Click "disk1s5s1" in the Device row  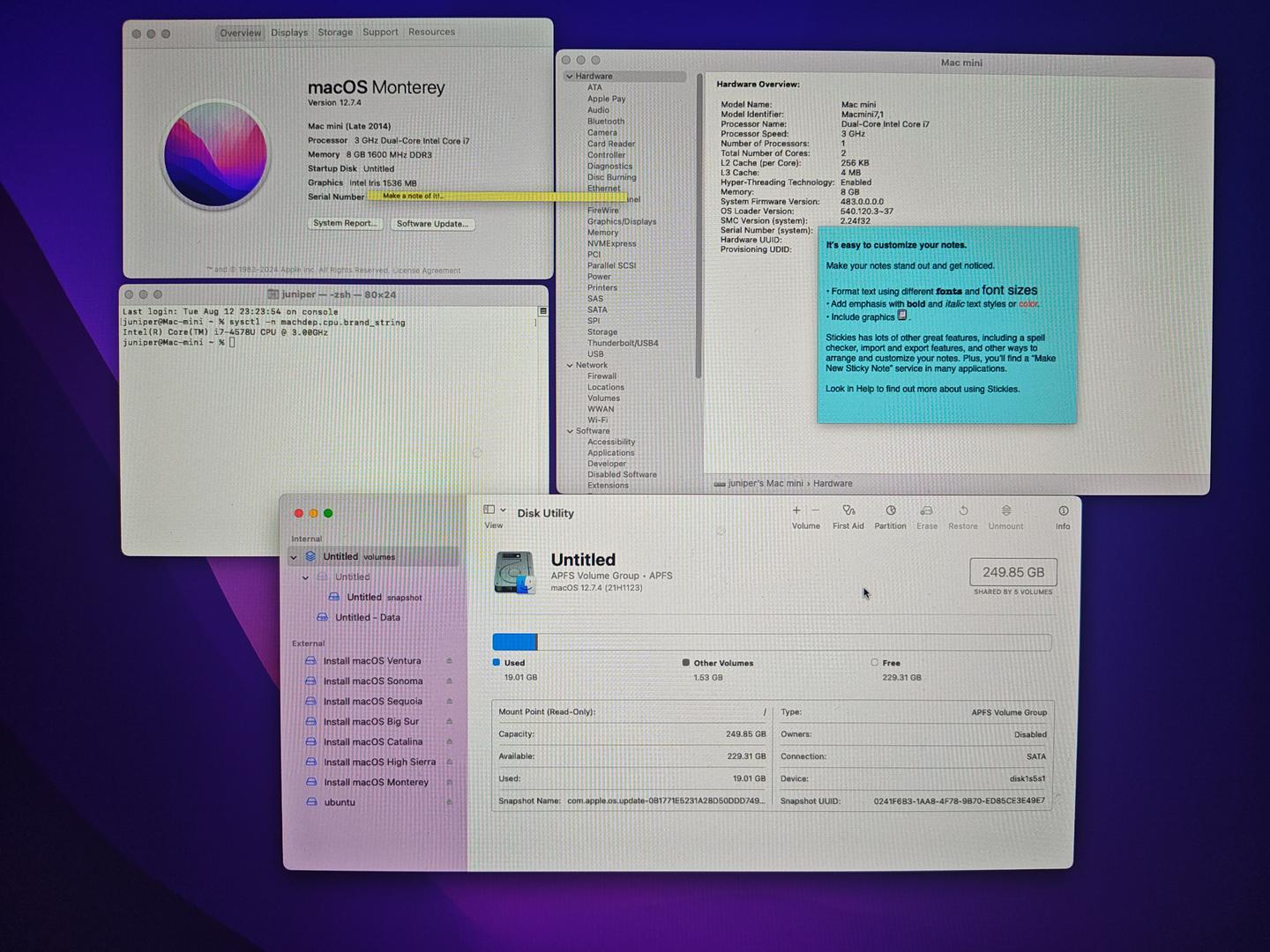point(1027,778)
